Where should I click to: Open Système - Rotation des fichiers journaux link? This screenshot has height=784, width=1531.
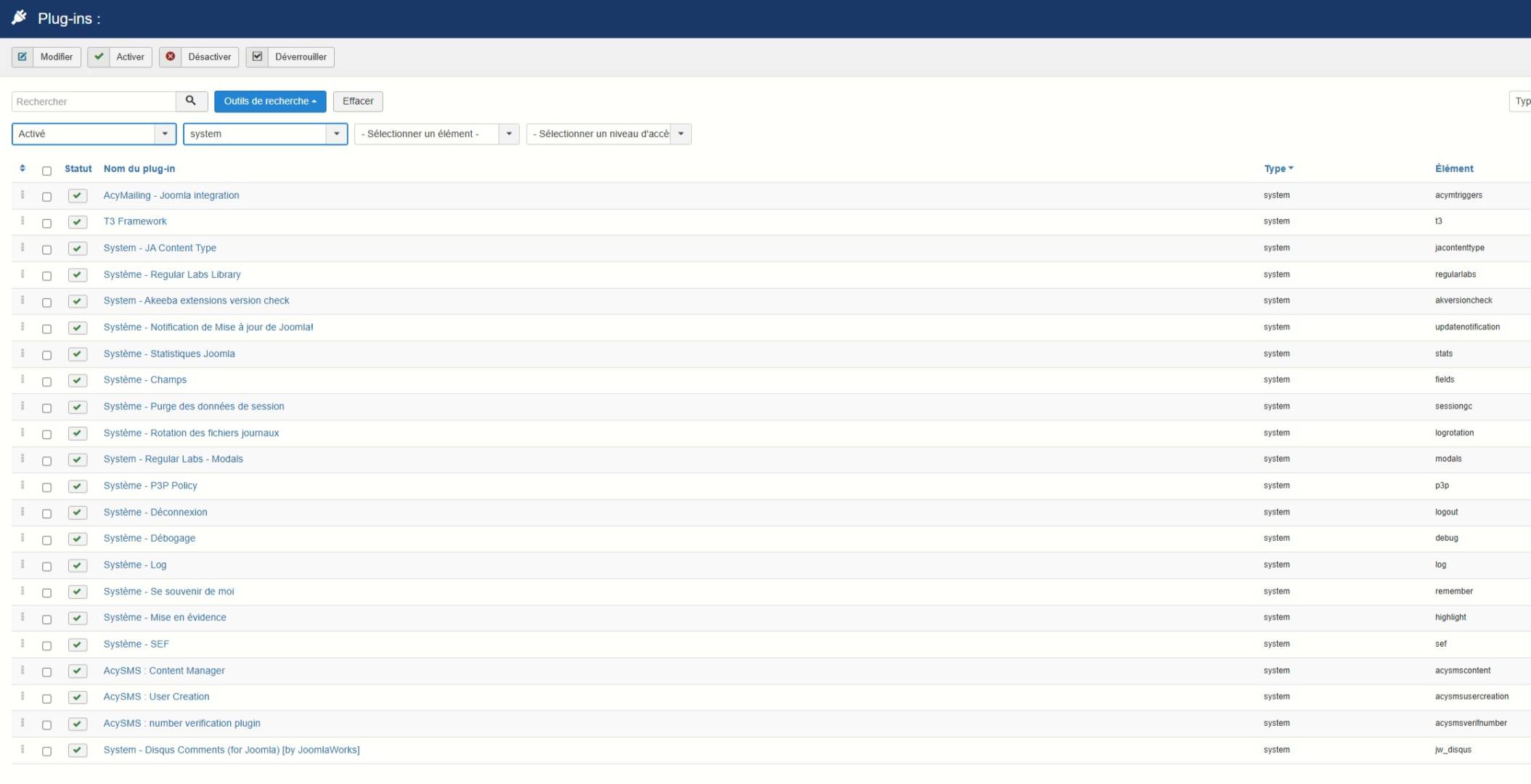point(191,433)
